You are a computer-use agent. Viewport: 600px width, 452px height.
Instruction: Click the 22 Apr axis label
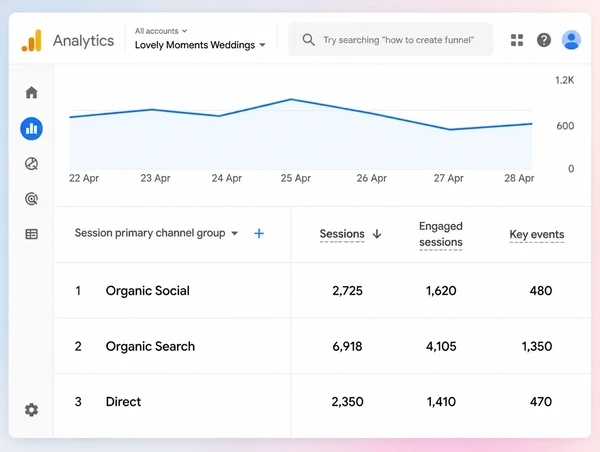click(84, 178)
